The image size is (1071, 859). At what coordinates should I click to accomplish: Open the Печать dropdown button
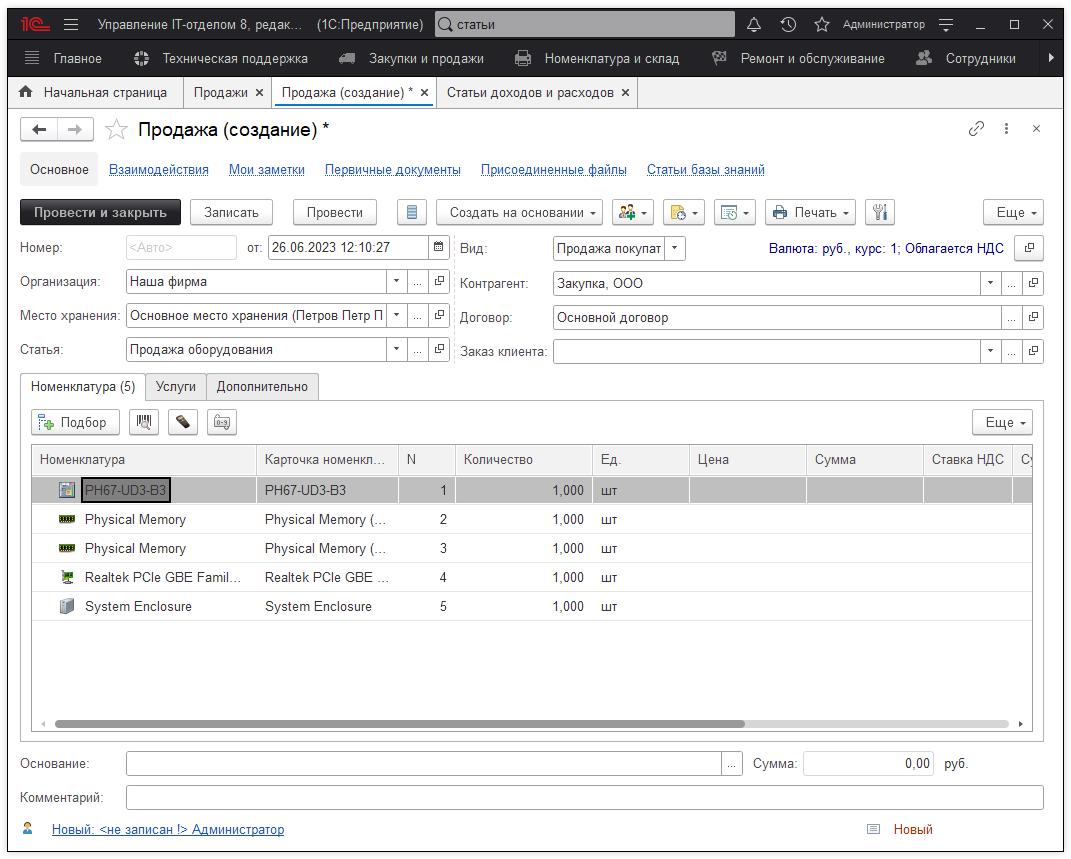point(811,212)
